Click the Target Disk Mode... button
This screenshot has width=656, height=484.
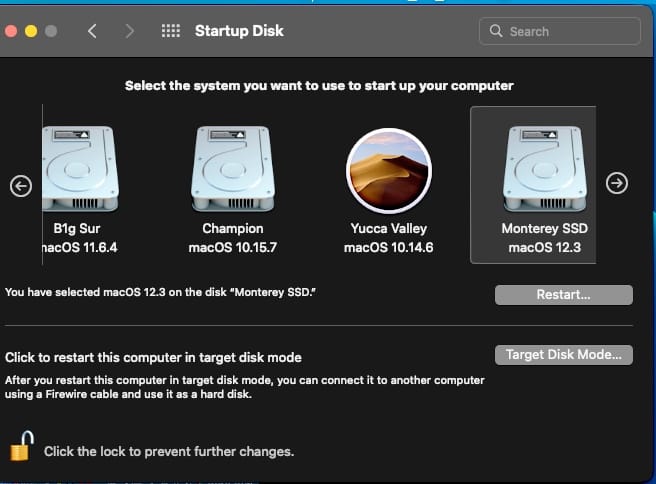pyautogui.click(x=564, y=355)
